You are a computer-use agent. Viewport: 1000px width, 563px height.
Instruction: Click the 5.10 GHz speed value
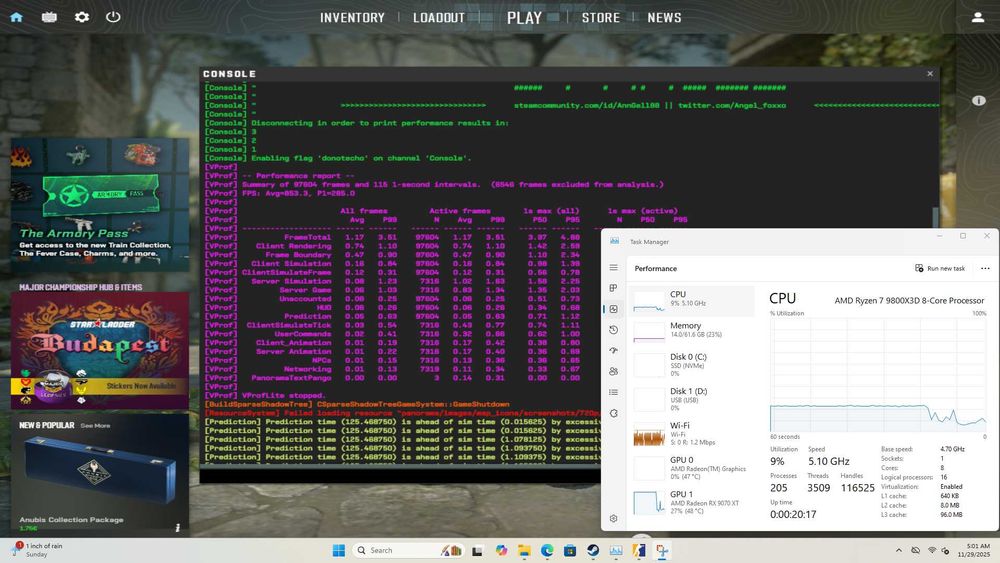coord(828,461)
